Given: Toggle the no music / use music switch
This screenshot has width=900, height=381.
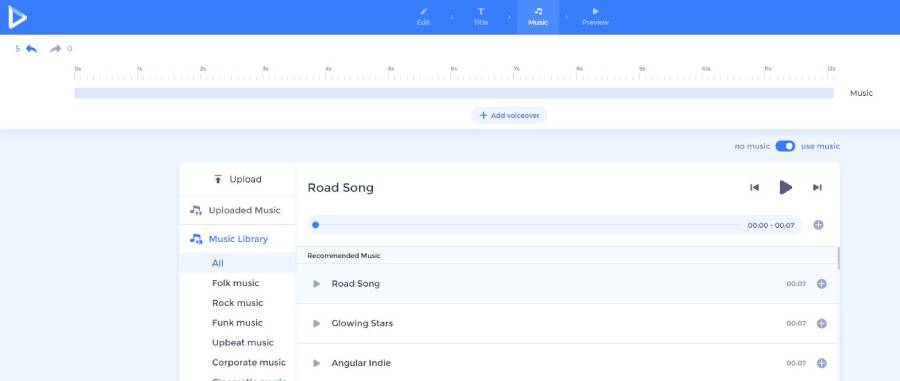Looking at the screenshot, I should [x=785, y=146].
